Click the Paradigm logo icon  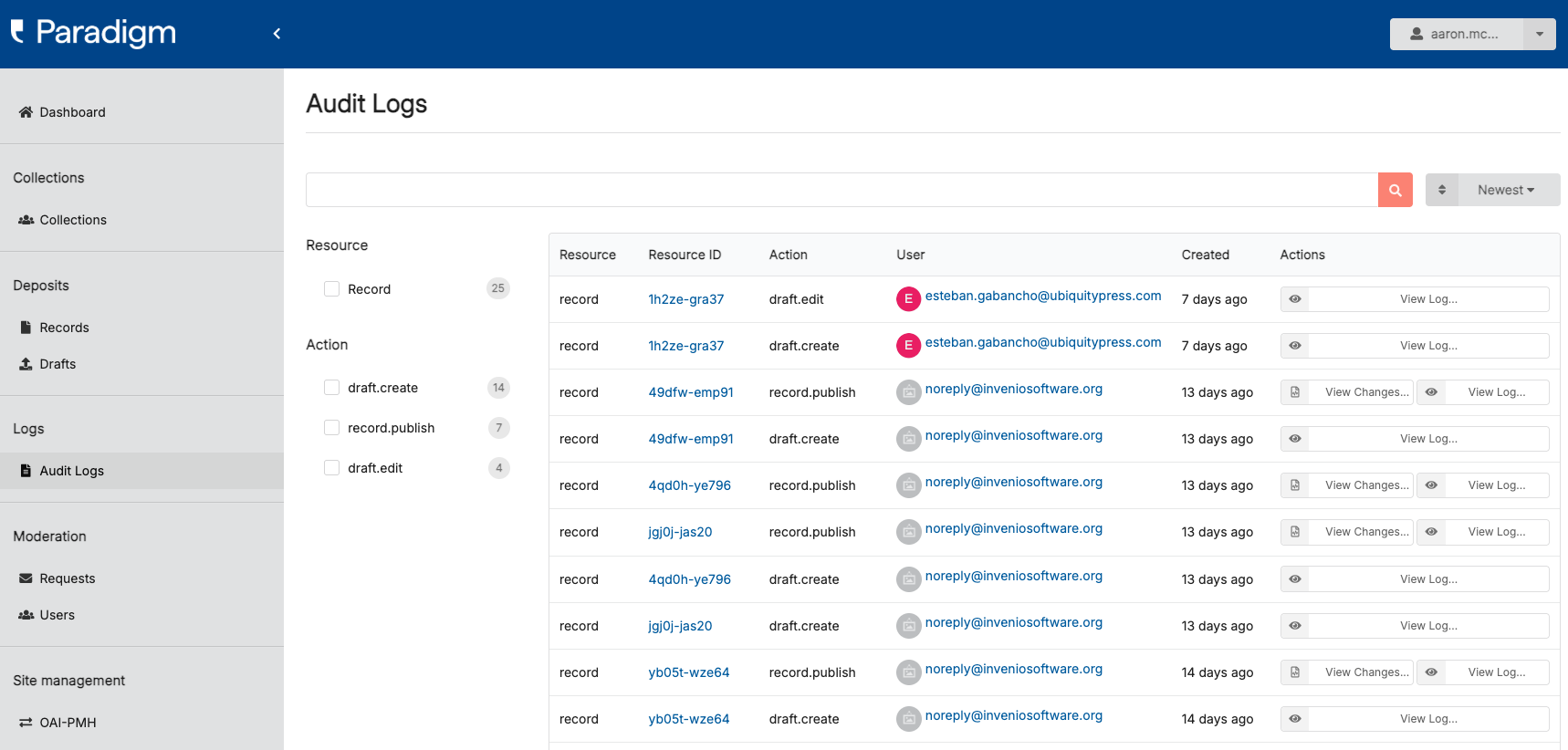coord(17,32)
